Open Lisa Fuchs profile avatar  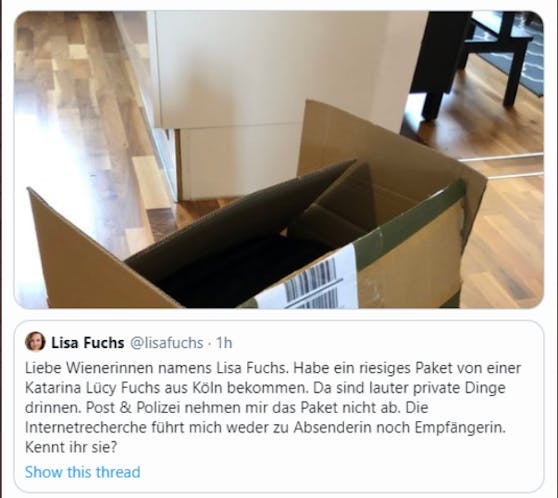[x=35, y=342]
